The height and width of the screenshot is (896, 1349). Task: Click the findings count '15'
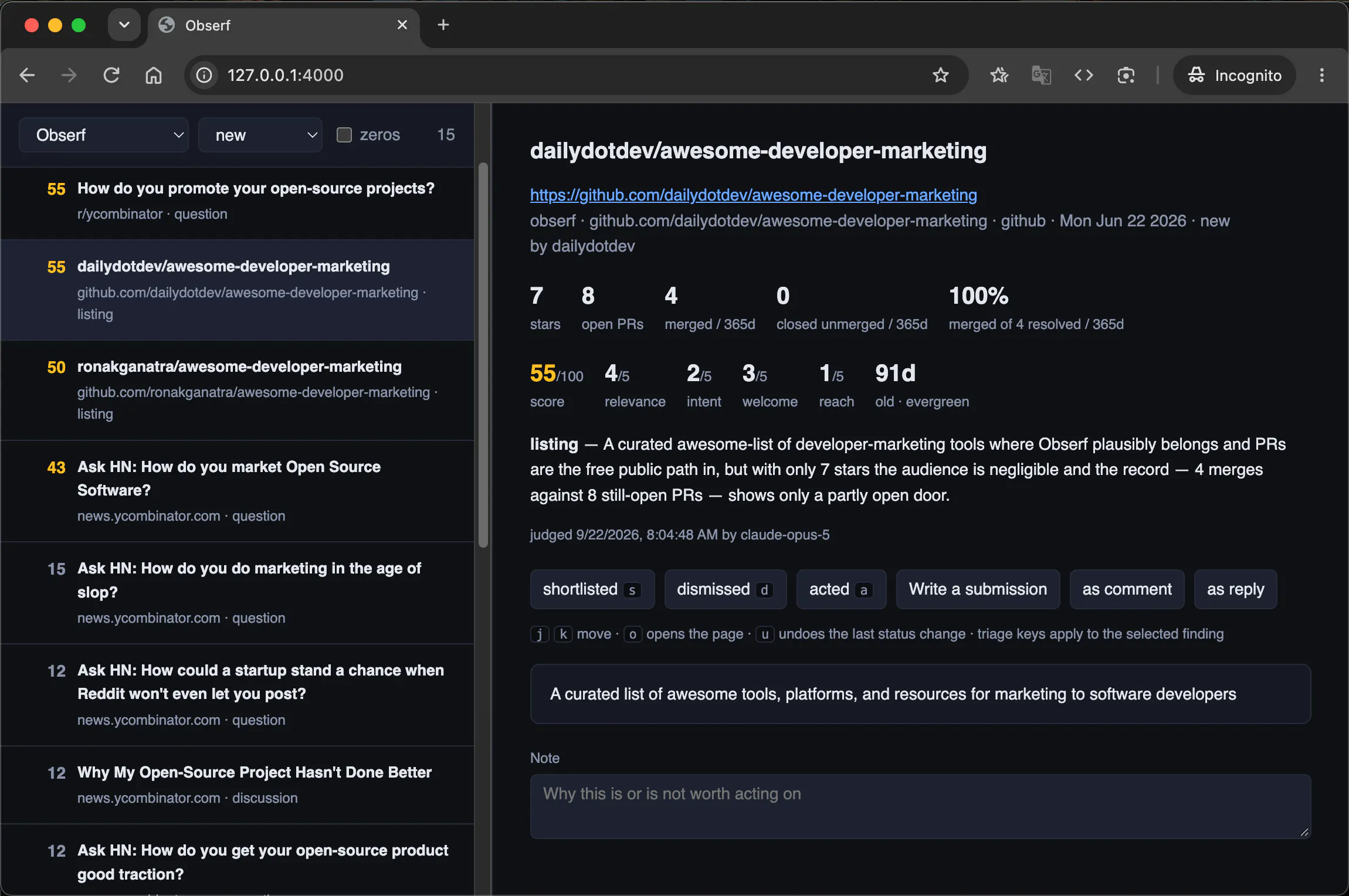coord(446,135)
